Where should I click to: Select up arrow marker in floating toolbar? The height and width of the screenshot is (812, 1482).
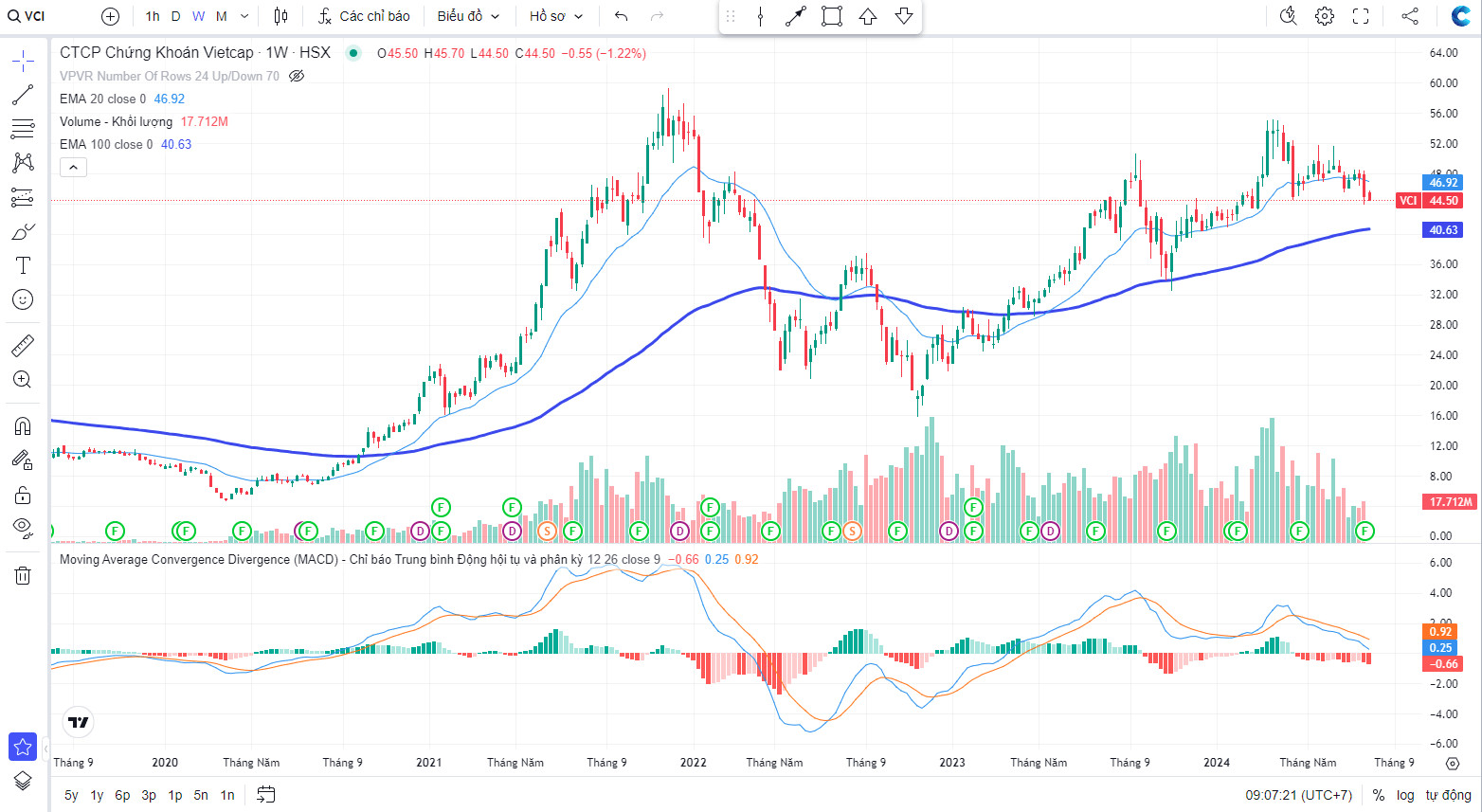[868, 16]
